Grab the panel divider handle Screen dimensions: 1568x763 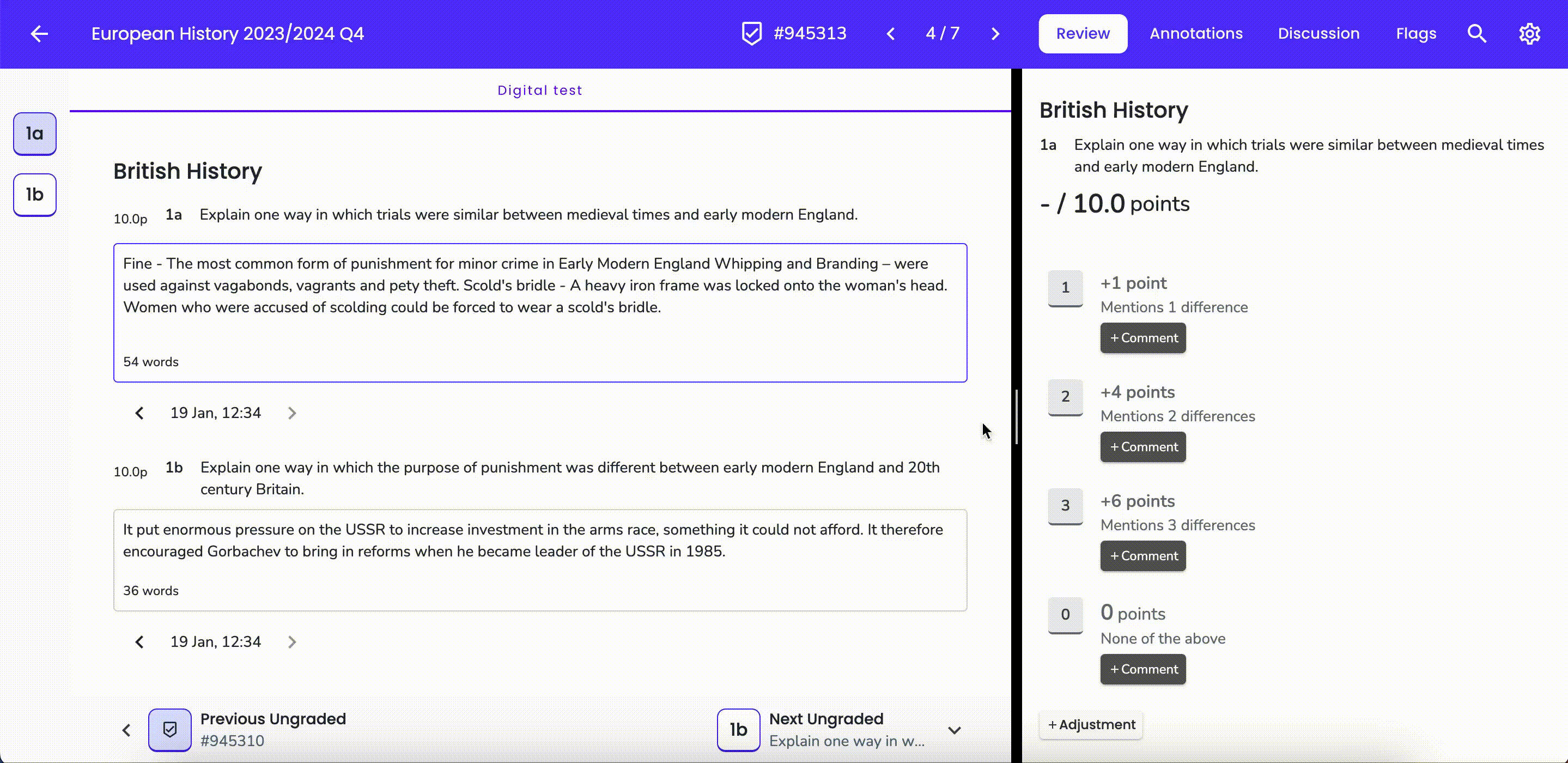1017,417
